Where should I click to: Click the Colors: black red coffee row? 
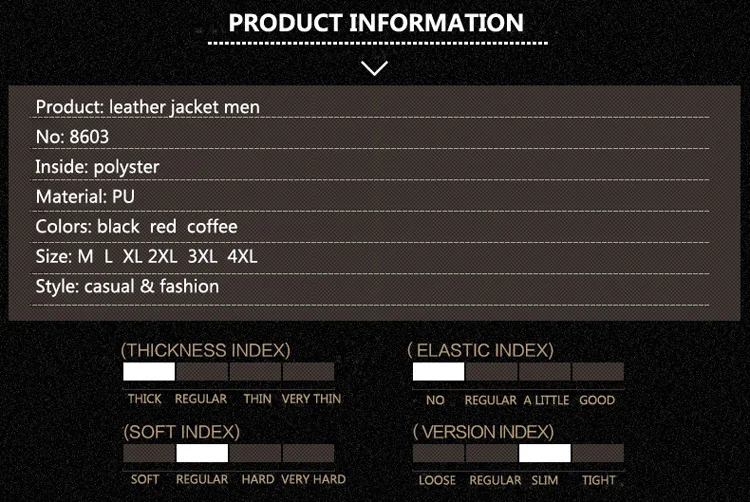(x=369, y=227)
